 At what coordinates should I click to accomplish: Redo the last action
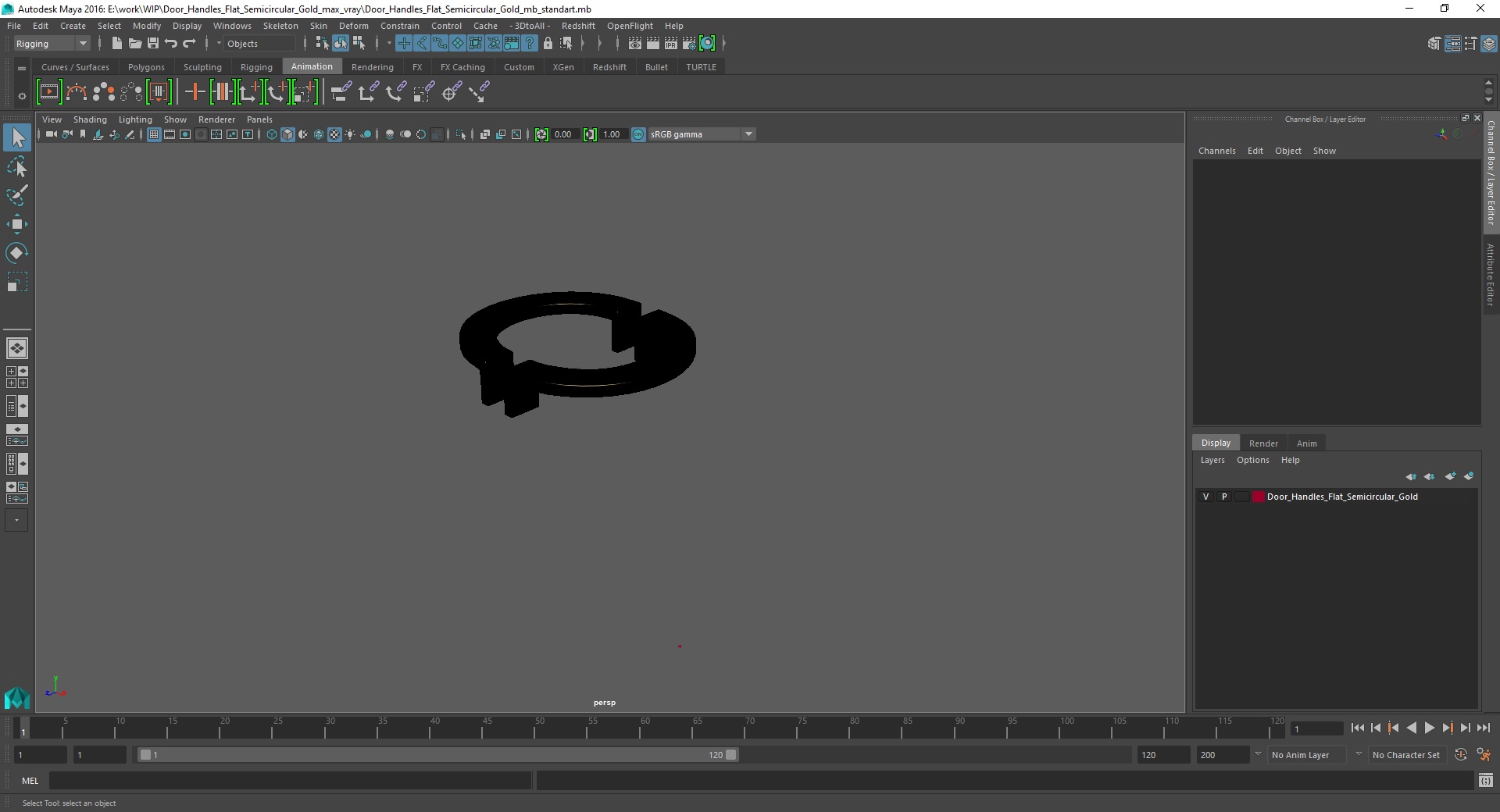coord(189,44)
